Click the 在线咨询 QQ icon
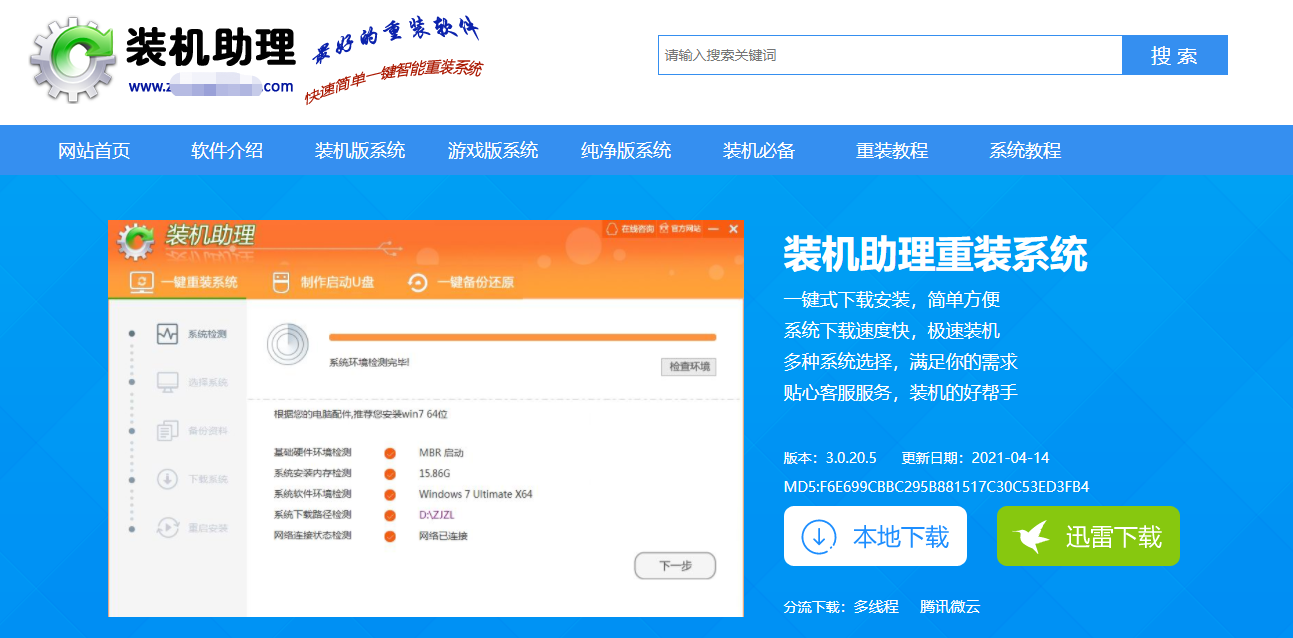Image resolution: width=1293 pixels, height=638 pixels. click(613, 229)
